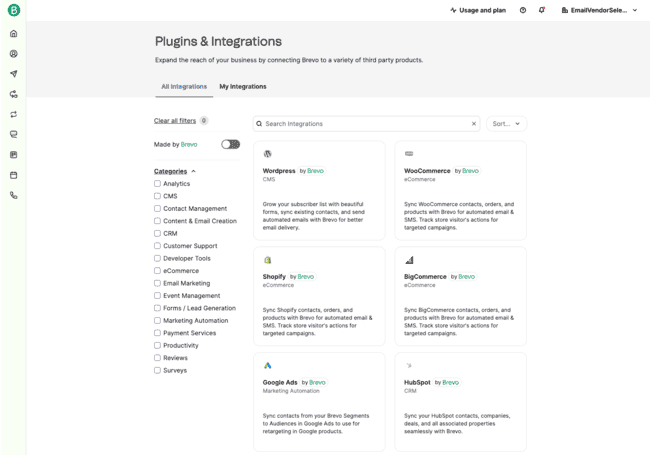
Task: Open the HubSpot integration title
Action: 417,382
